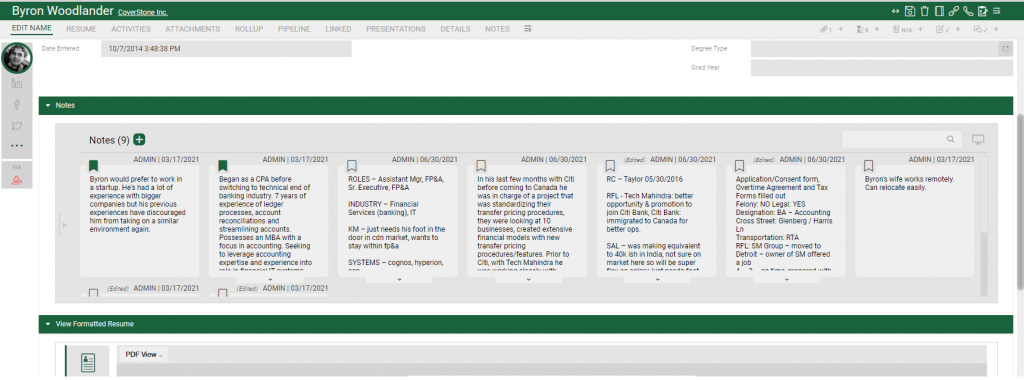This screenshot has height=380, width=1024.
Task: Collapse the Notes section header
Action: coord(48,105)
